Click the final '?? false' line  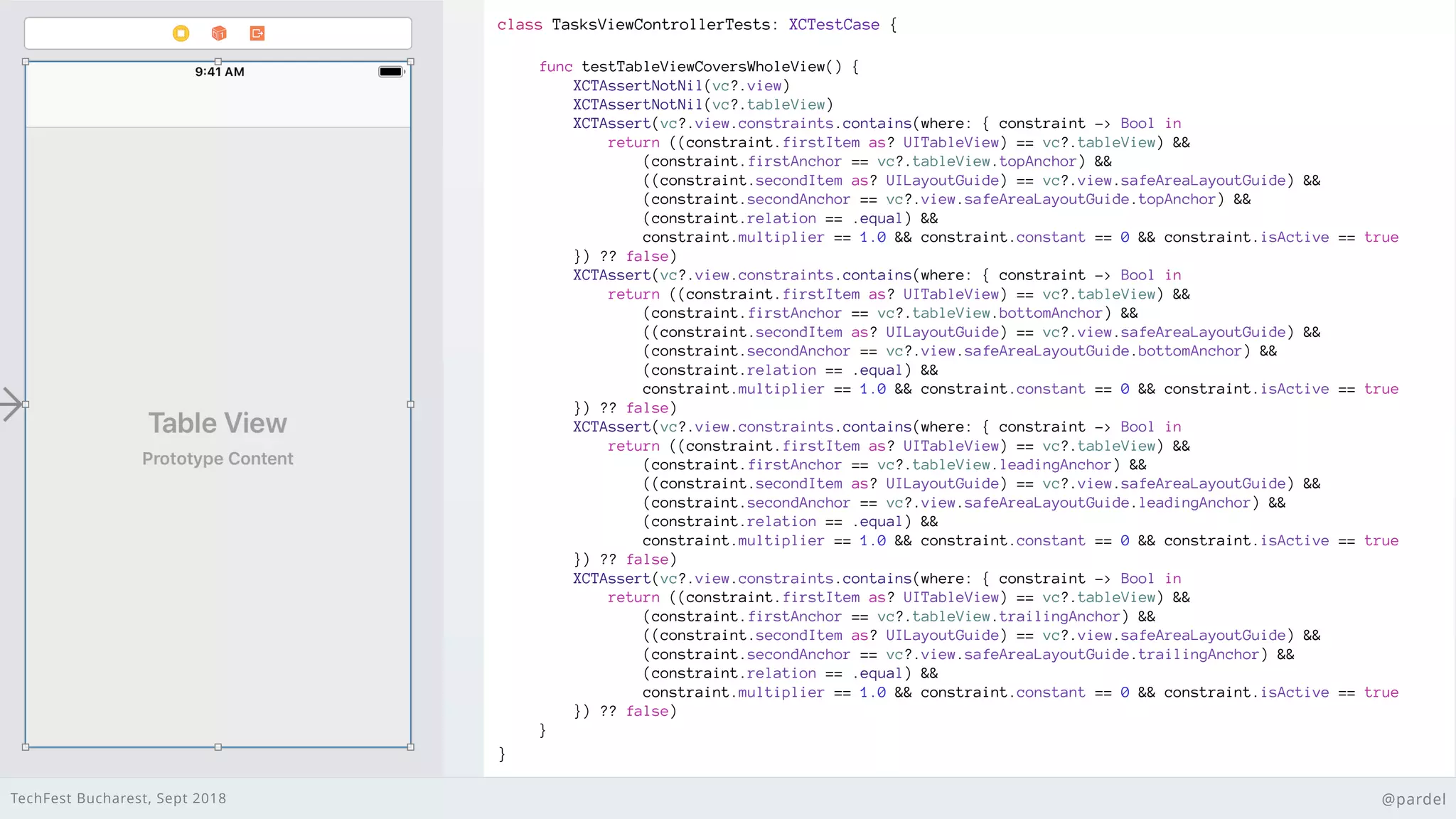[625, 712]
